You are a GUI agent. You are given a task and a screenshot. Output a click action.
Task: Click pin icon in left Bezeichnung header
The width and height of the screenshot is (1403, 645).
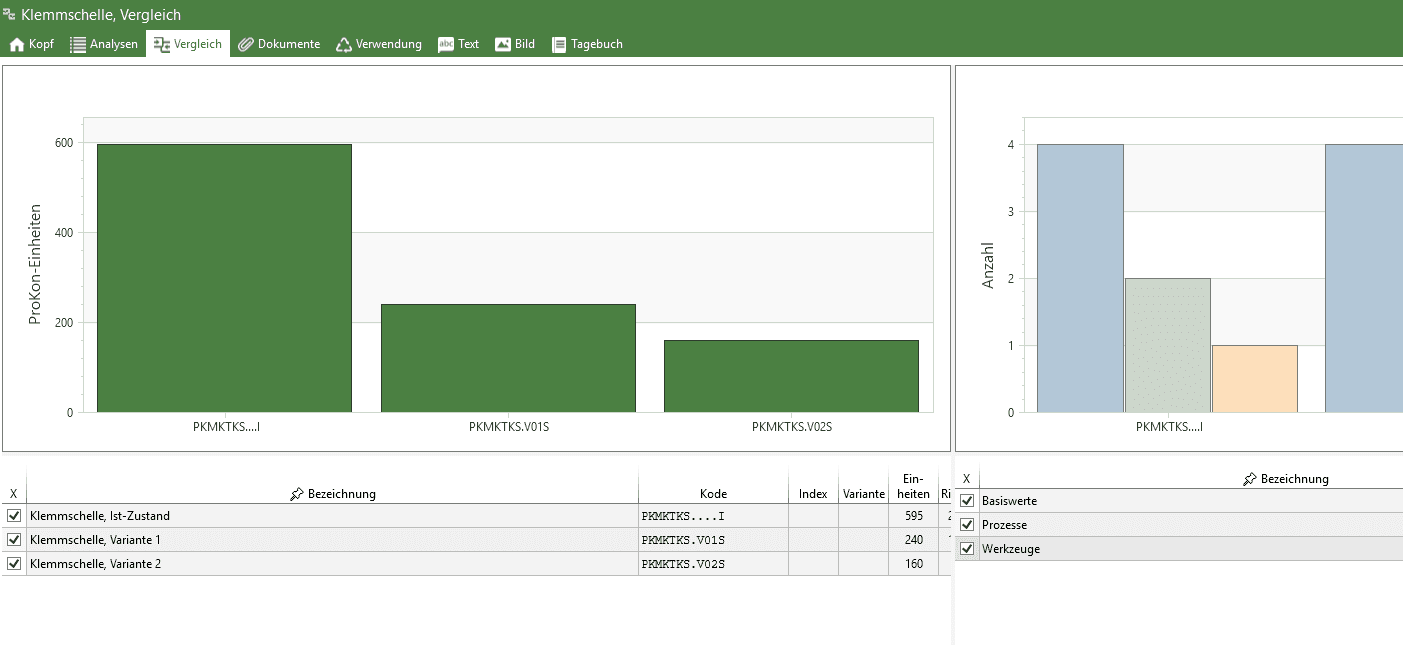point(296,494)
